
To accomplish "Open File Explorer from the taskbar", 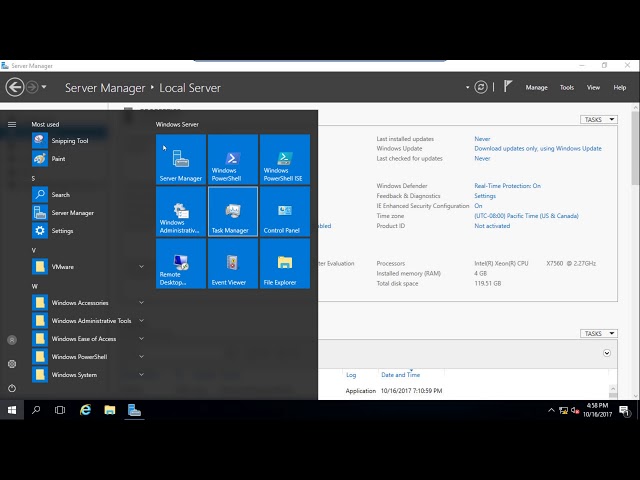I will (109, 410).
